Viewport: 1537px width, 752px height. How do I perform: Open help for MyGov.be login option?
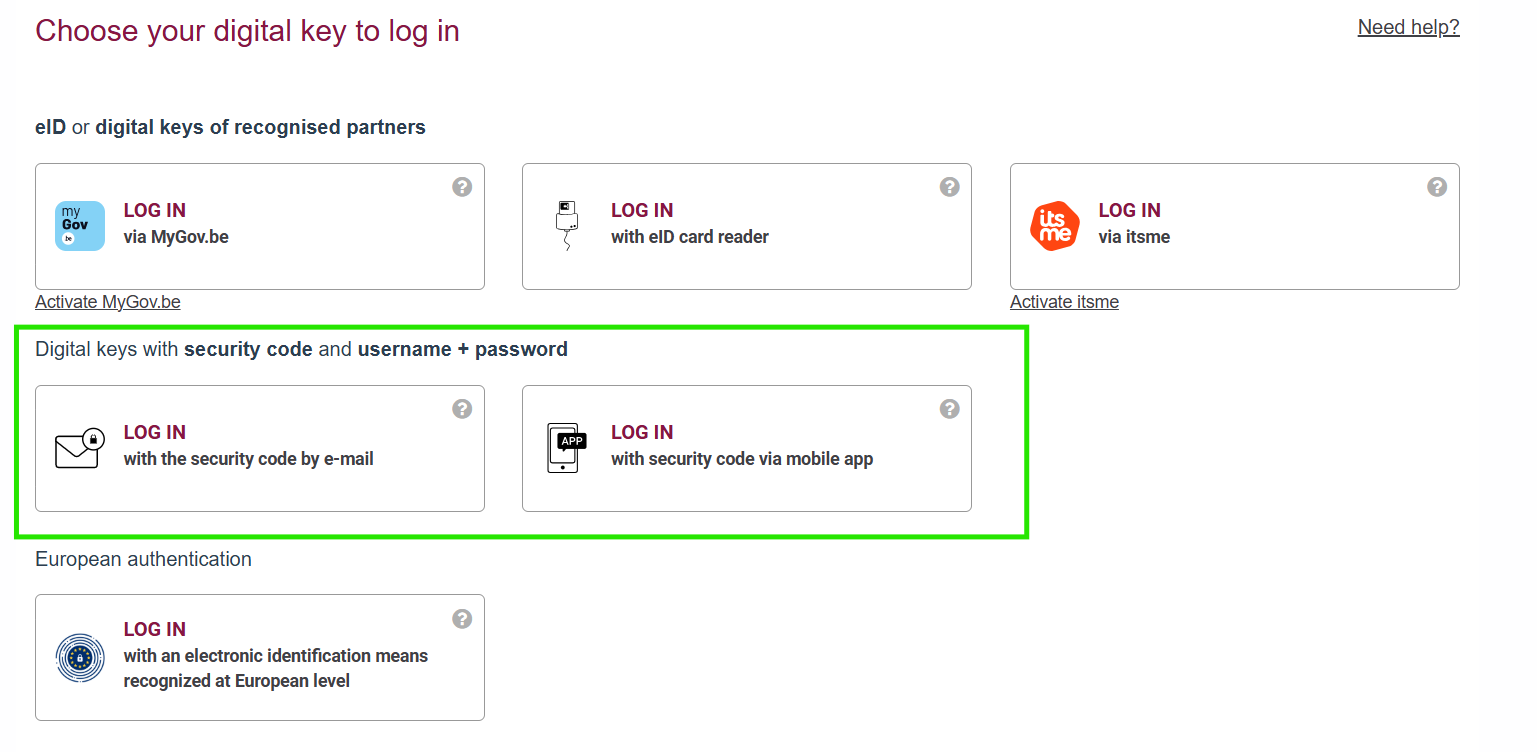pos(462,187)
